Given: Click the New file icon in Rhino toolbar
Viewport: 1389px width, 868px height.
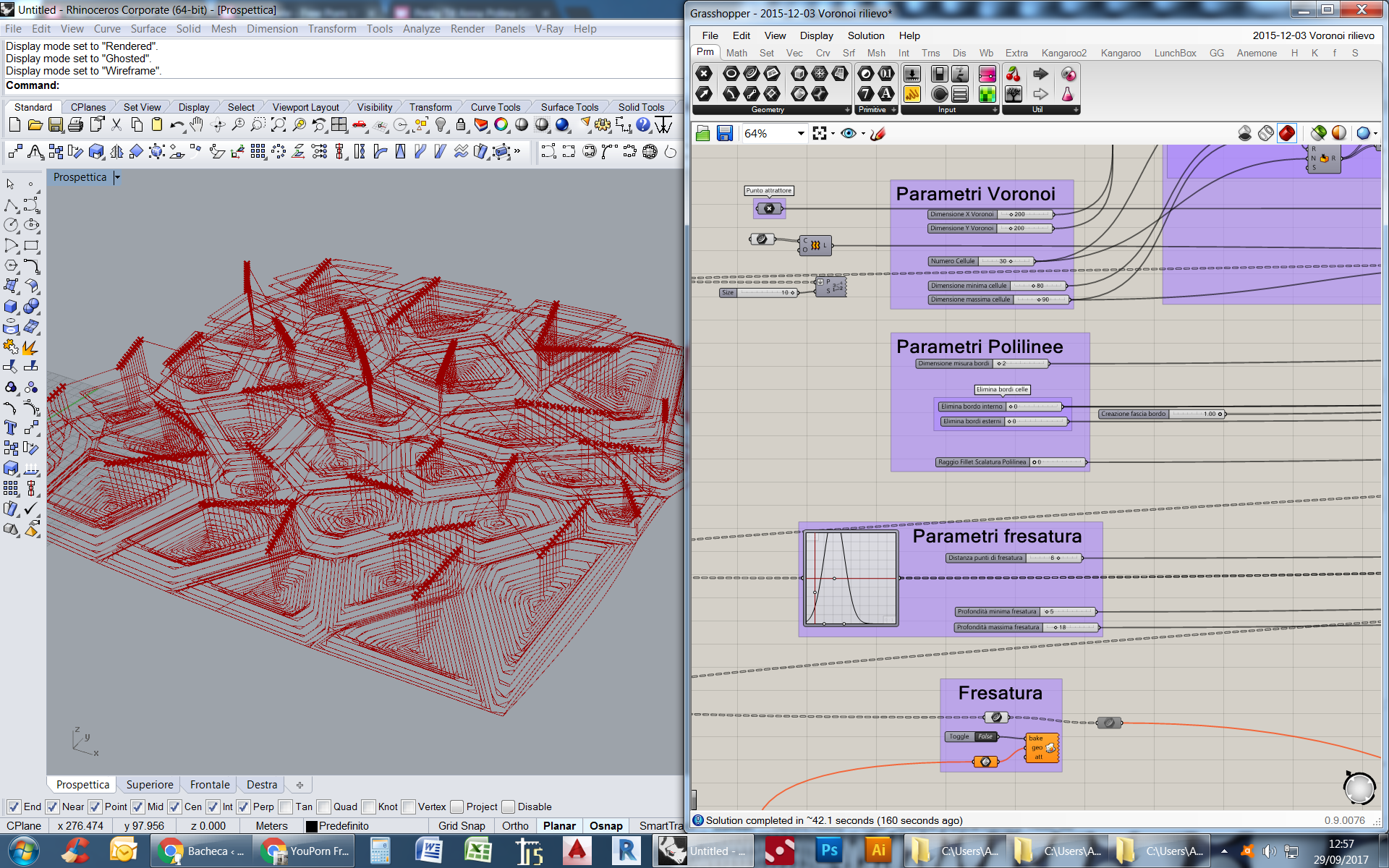Looking at the screenshot, I should [14, 125].
